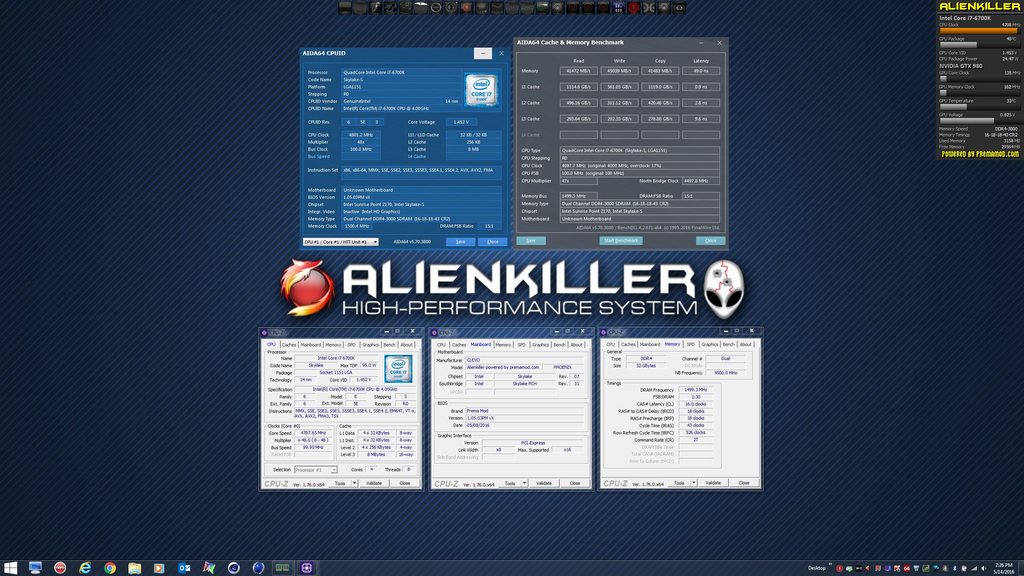Open File Explorer from the taskbar
1024x576 pixels.
135,568
